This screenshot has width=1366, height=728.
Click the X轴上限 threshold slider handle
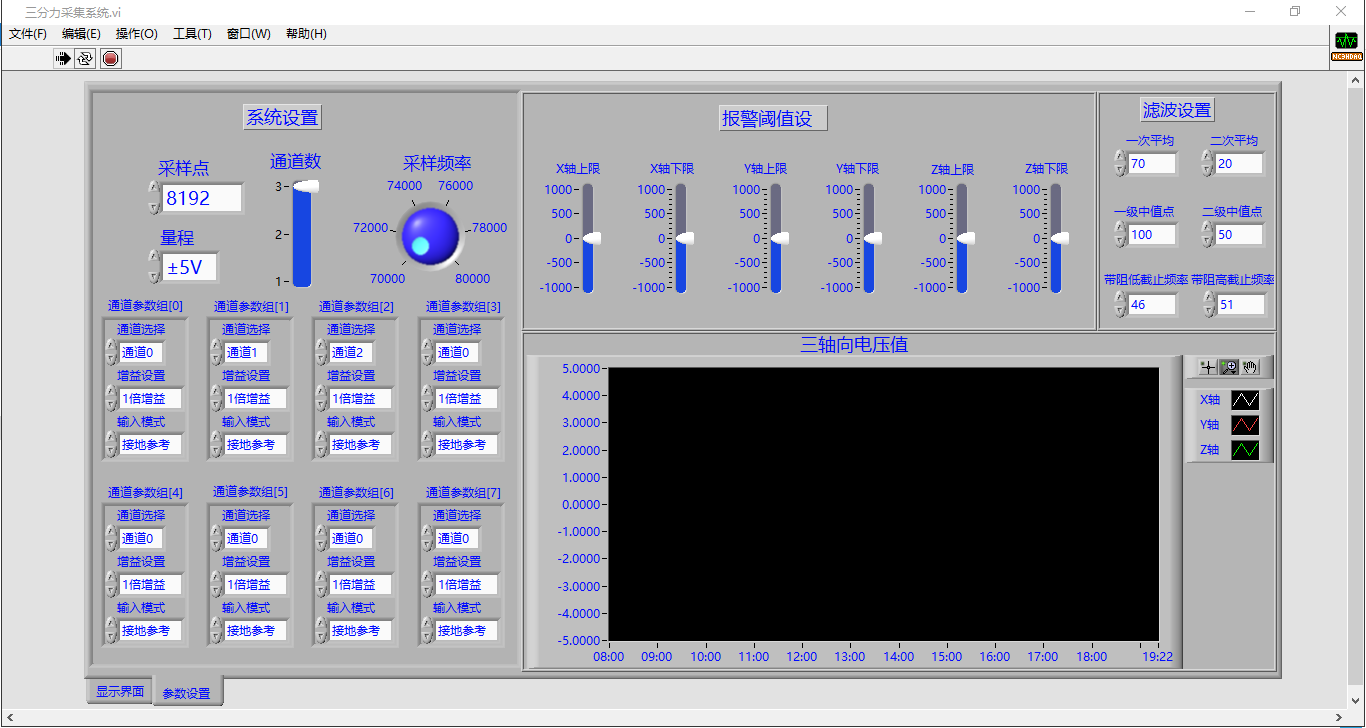pyautogui.click(x=590, y=238)
